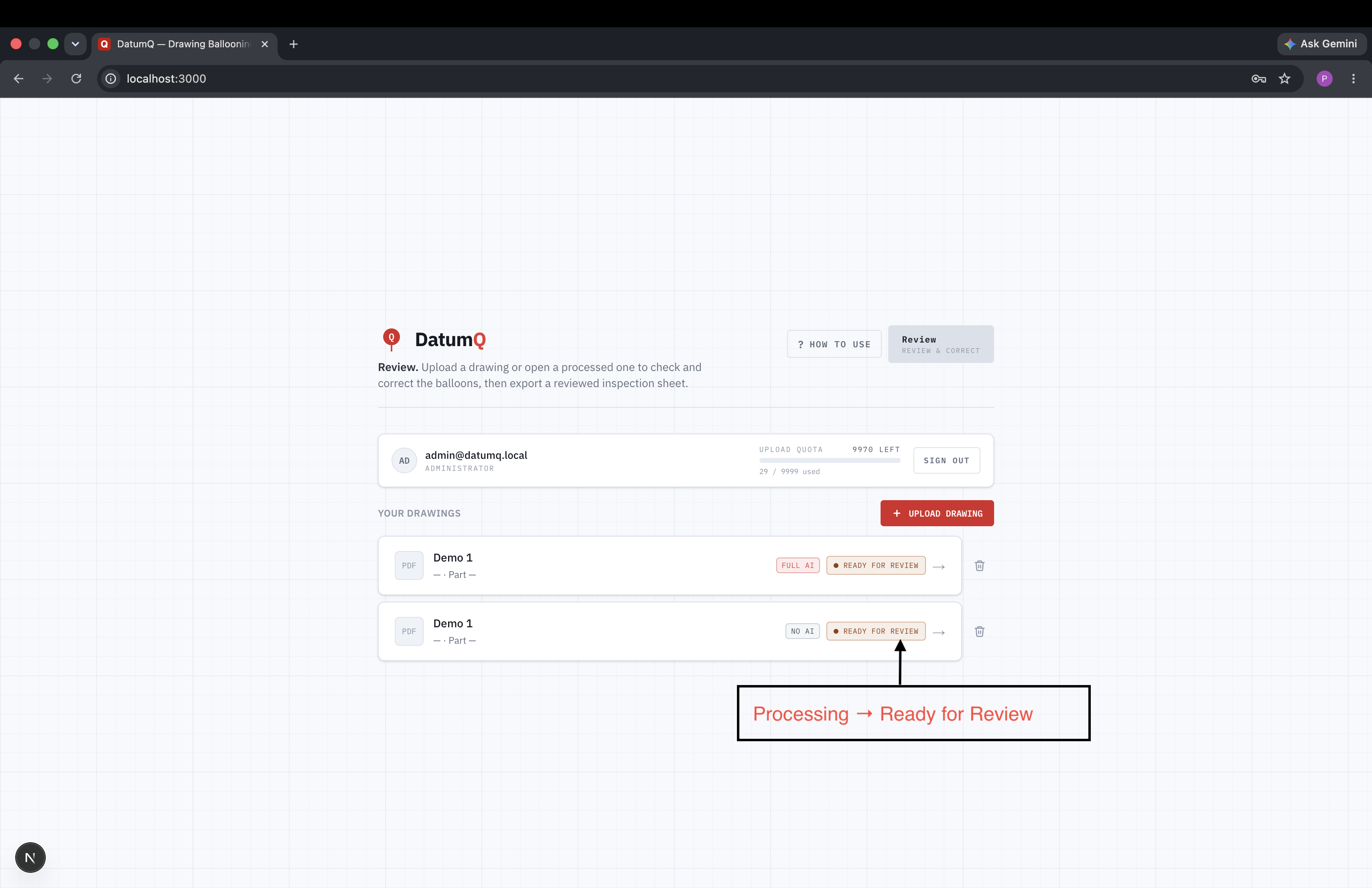Viewport: 1372px width, 888px height.
Task: Click SIGN OUT button
Action: coord(947,460)
